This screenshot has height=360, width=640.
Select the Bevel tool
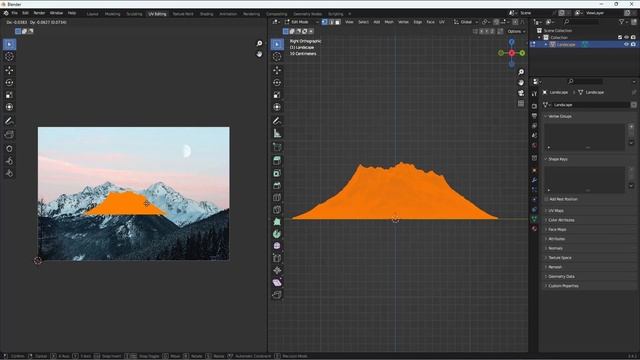[277, 185]
